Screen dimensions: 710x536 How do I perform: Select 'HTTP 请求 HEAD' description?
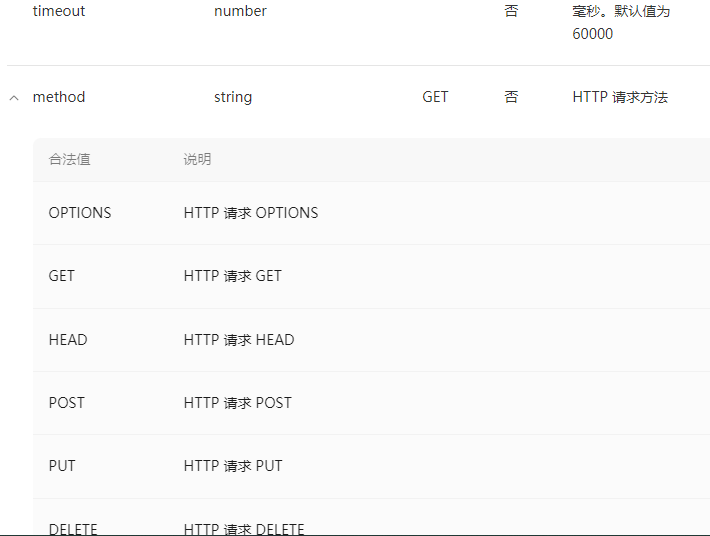click(239, 340)
